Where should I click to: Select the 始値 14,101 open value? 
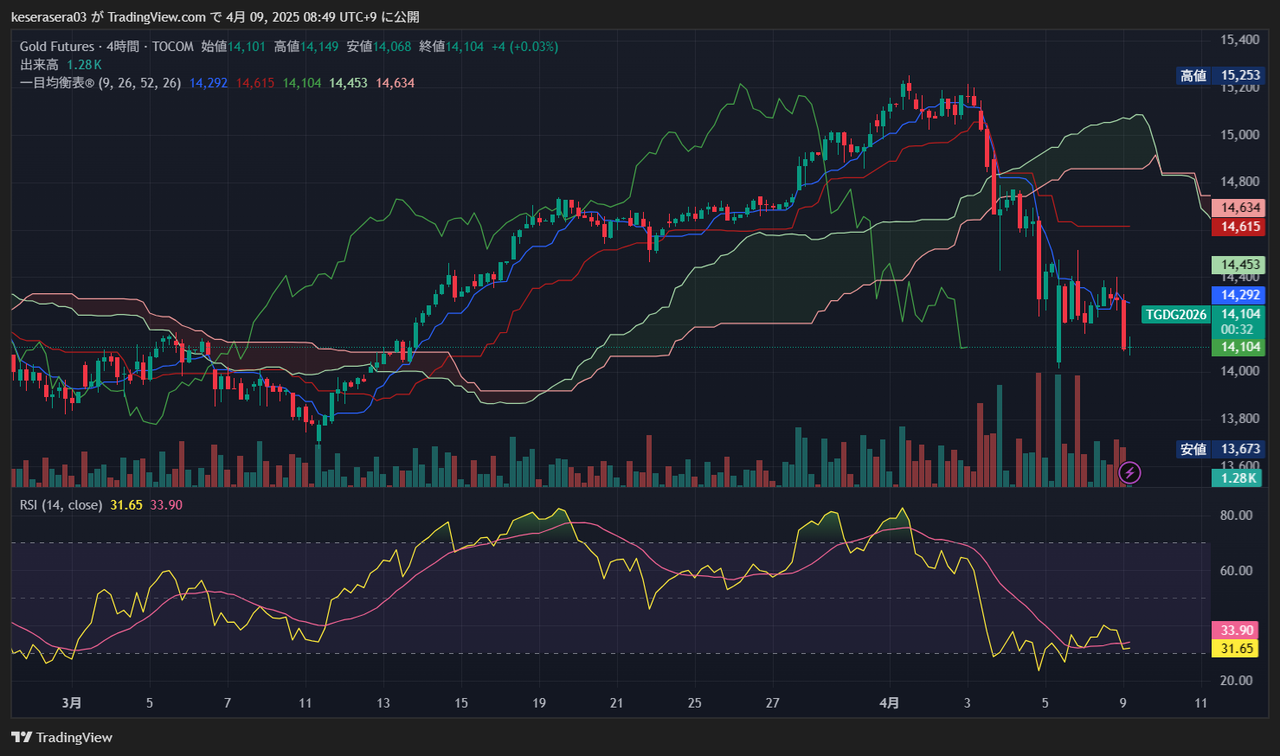click(234, 47)
